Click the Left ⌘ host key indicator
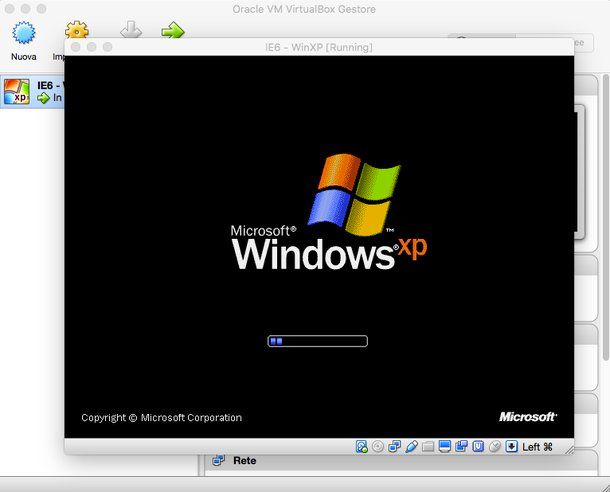 [x=537, y=447]
